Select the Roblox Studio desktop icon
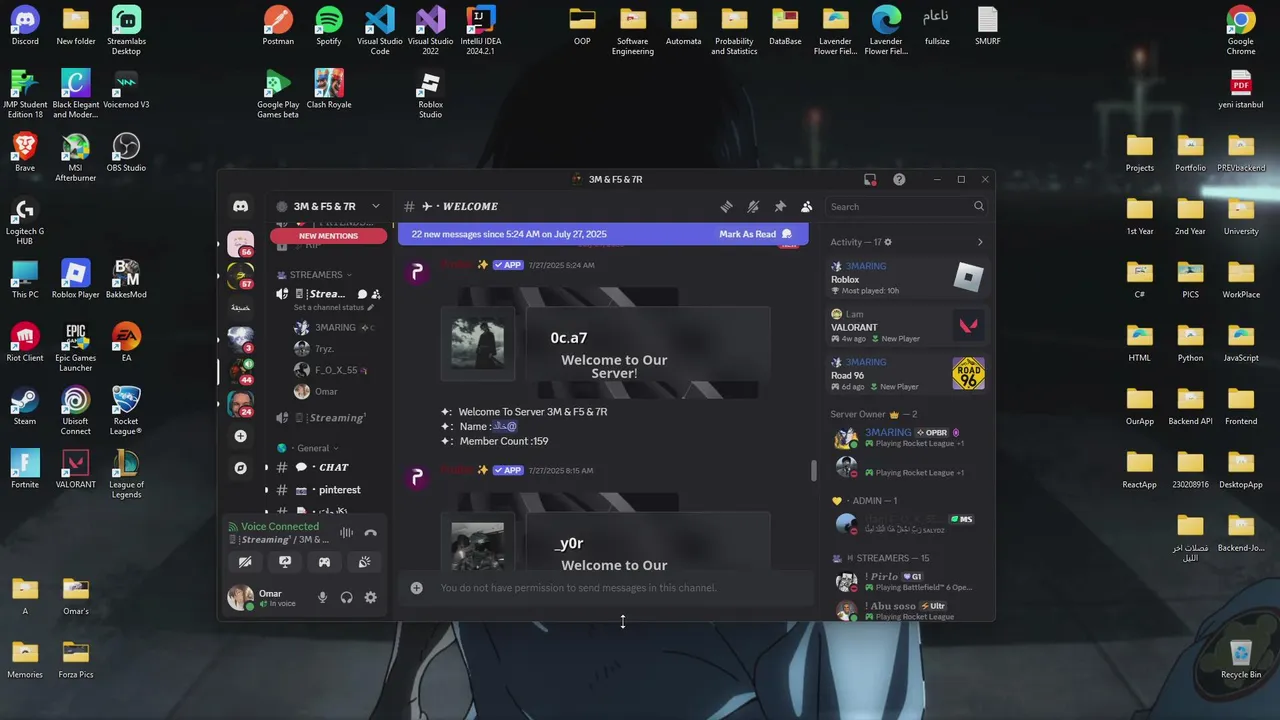Image resolution: width=1280 pixels, height=720 pixels. [430, 94]
